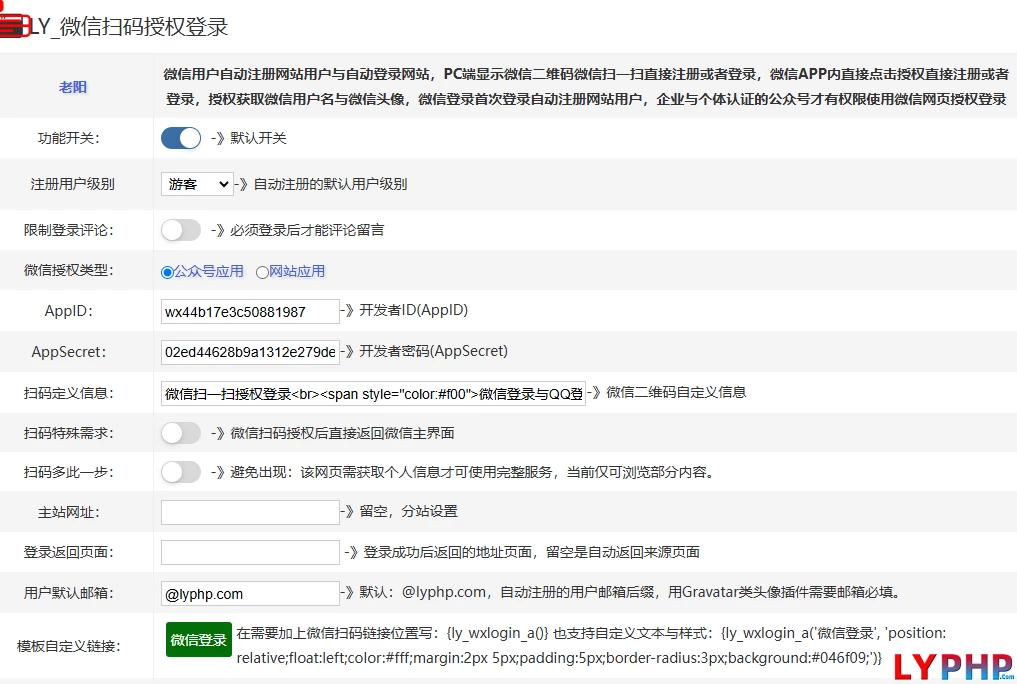
Task: Click the 模板自定义链接 row label
Action: pyautogui.click(x=69, y=646)
